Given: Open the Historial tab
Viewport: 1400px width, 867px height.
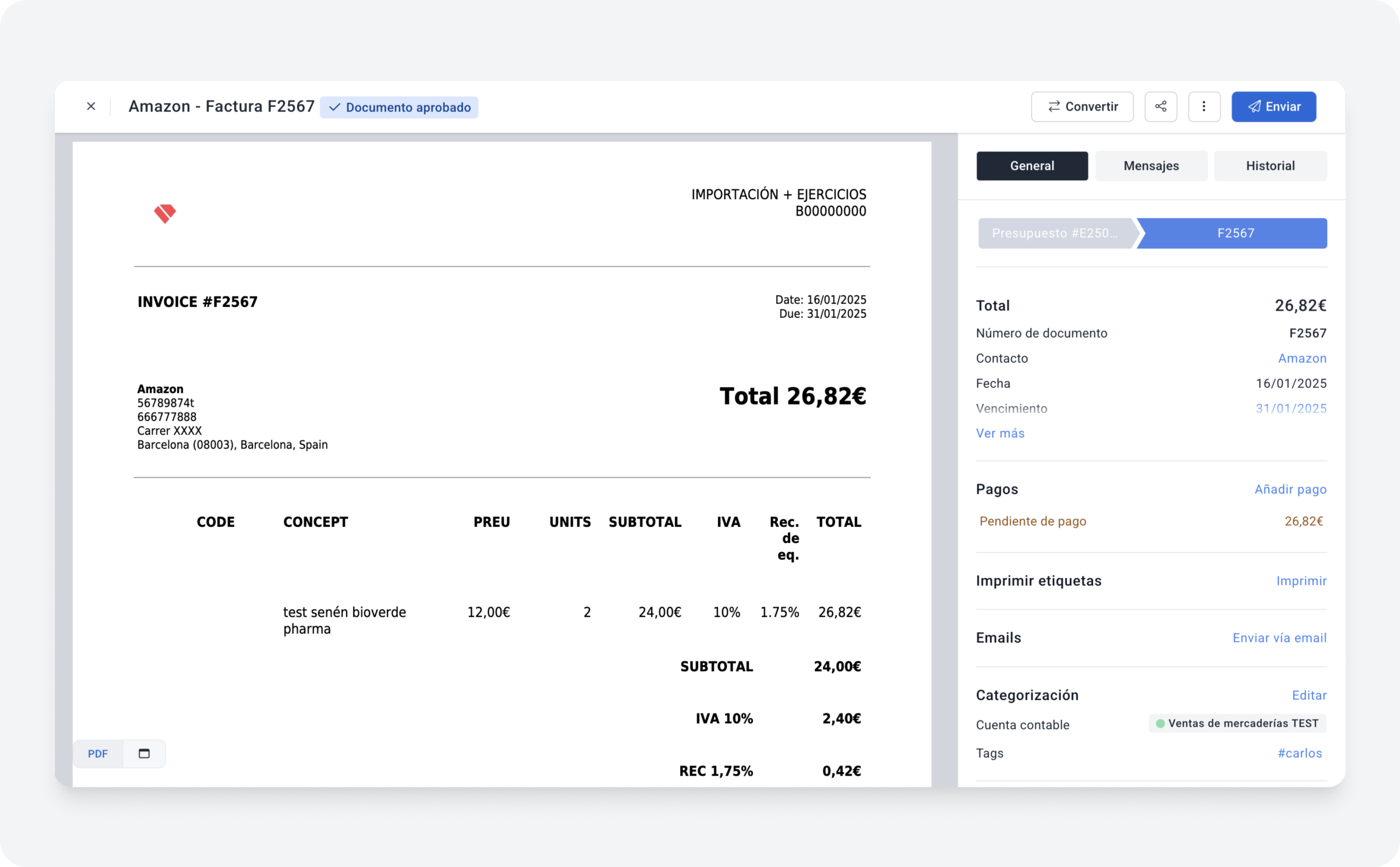Looking at the screenshot, I should pos(1270,166).
